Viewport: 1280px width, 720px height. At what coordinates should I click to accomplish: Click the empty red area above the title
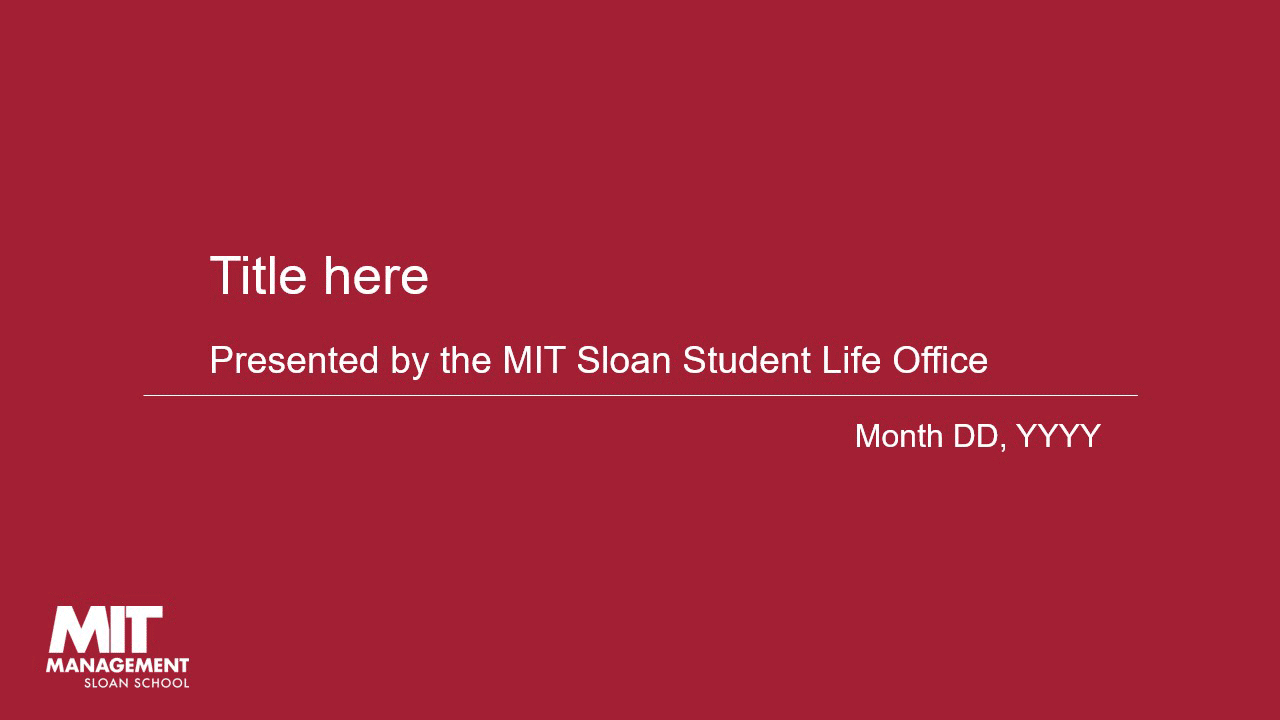point(640,120)
